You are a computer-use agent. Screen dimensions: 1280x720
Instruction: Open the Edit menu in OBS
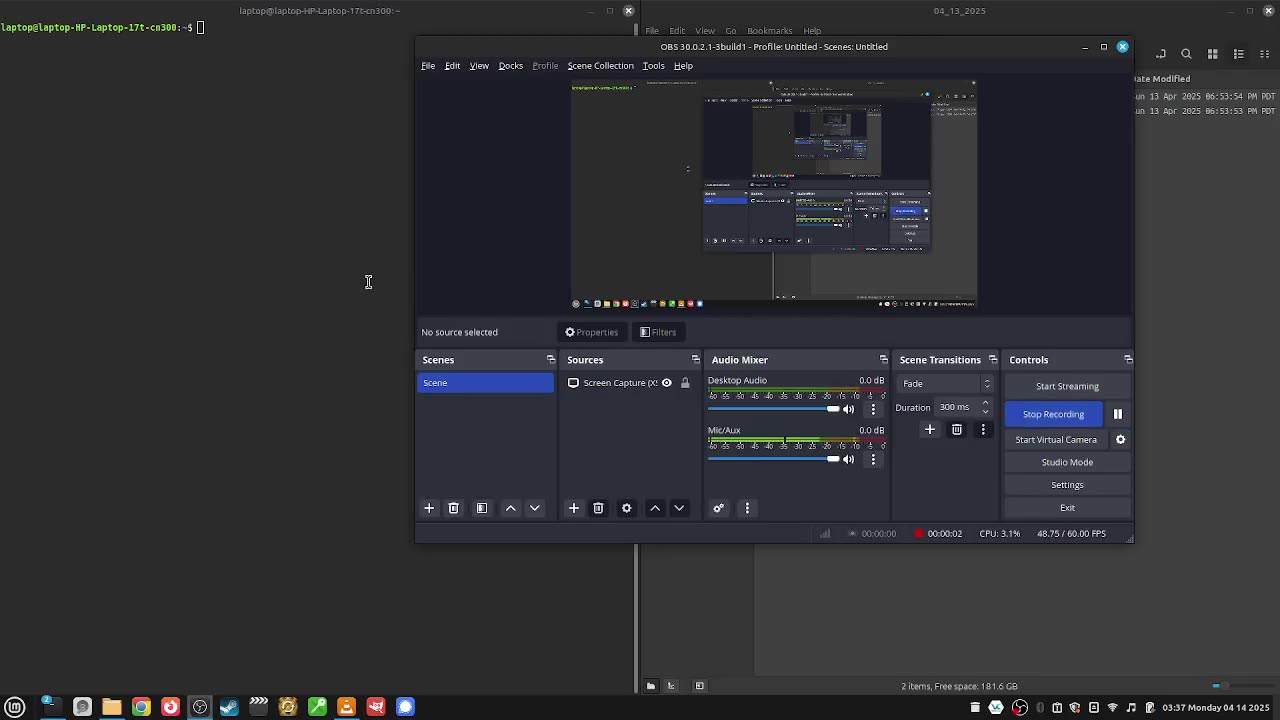tap(452, 66)
